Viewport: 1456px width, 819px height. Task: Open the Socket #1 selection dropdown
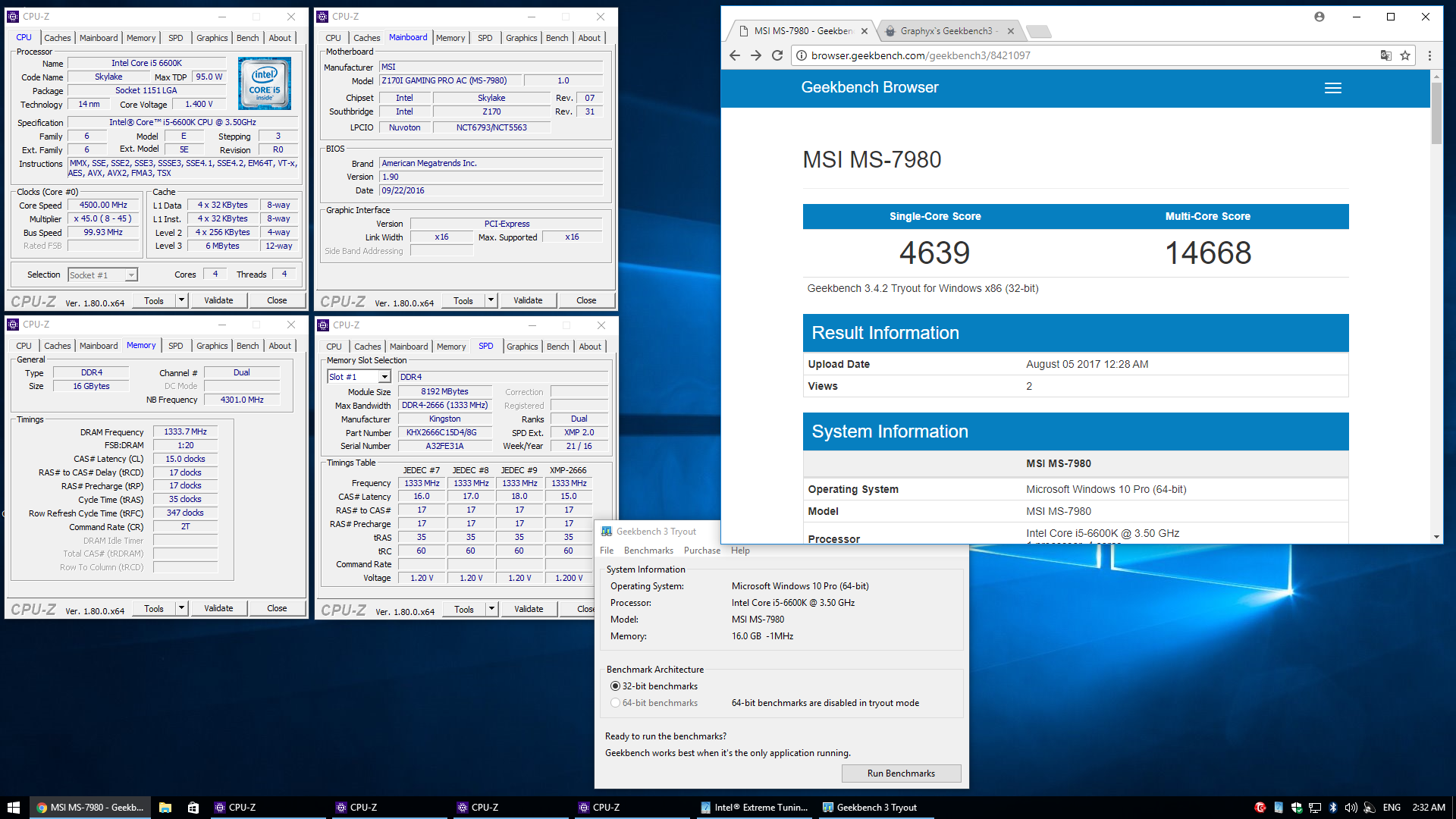point(103,275)
